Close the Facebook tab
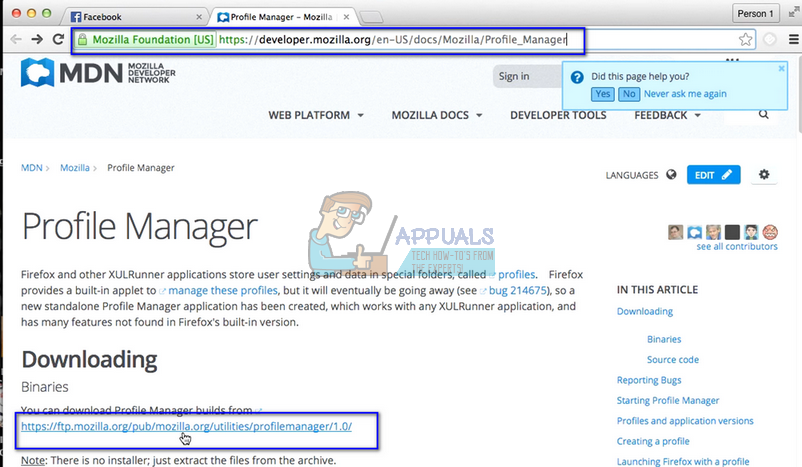 (x=199, y=17)
